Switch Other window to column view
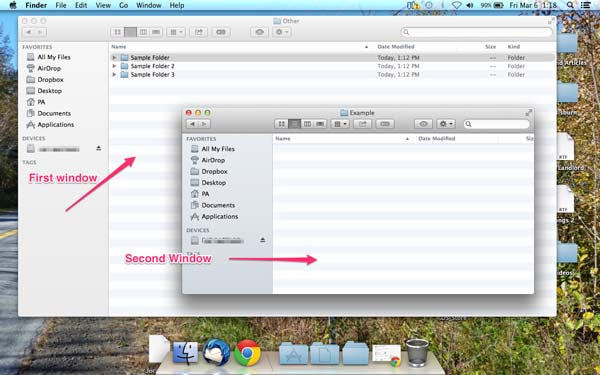The width and height of the screenshot is (600, 375). click(x=143, y=32)
